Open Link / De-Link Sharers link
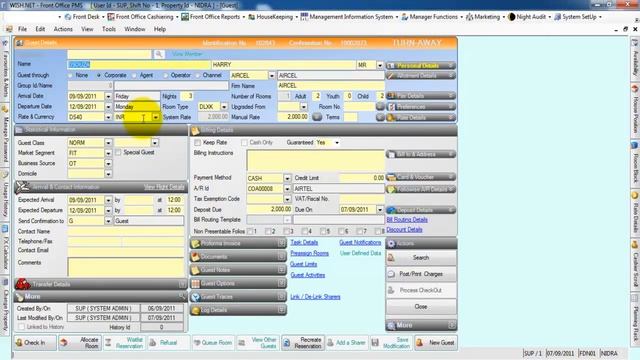 [315, 297]
